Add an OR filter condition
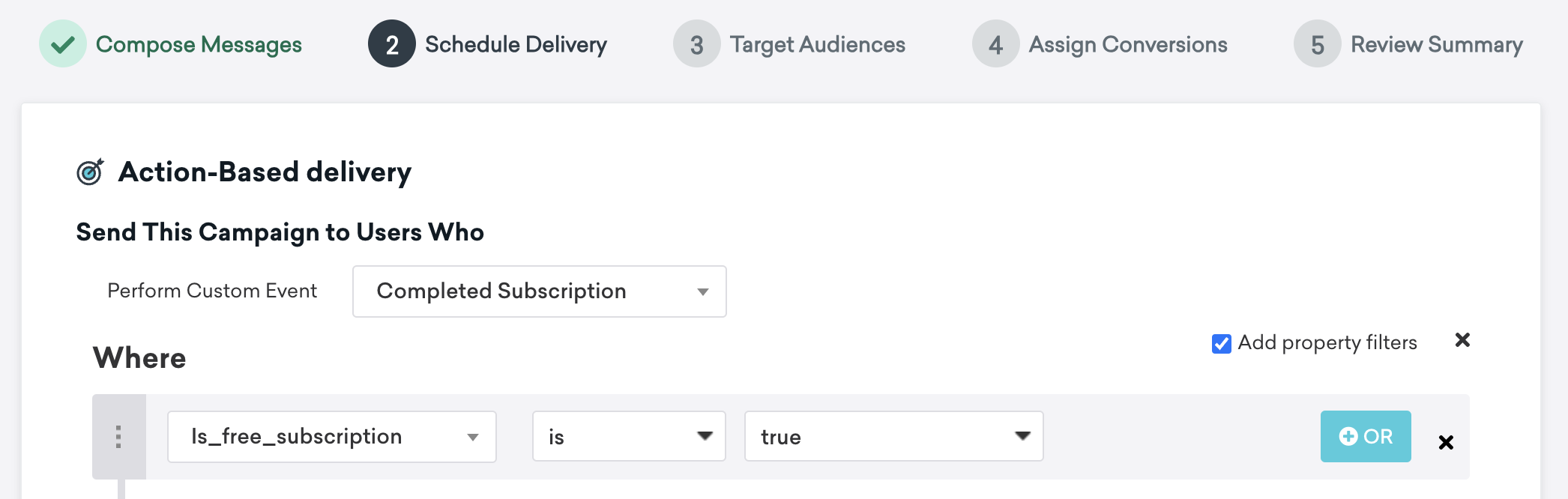This screenshot has height=499, width=1568. pyautogui.click(x=1366, y=436)
